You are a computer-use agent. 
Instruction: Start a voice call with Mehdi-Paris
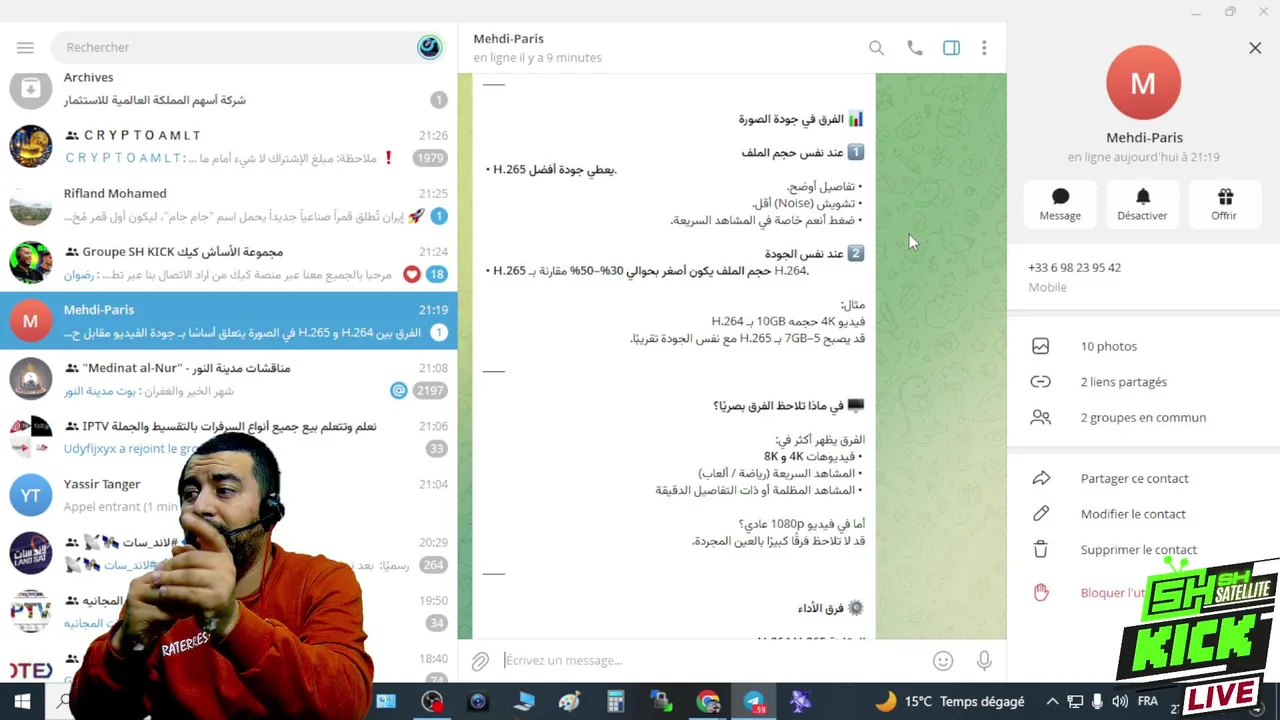[x=914, y=48]
